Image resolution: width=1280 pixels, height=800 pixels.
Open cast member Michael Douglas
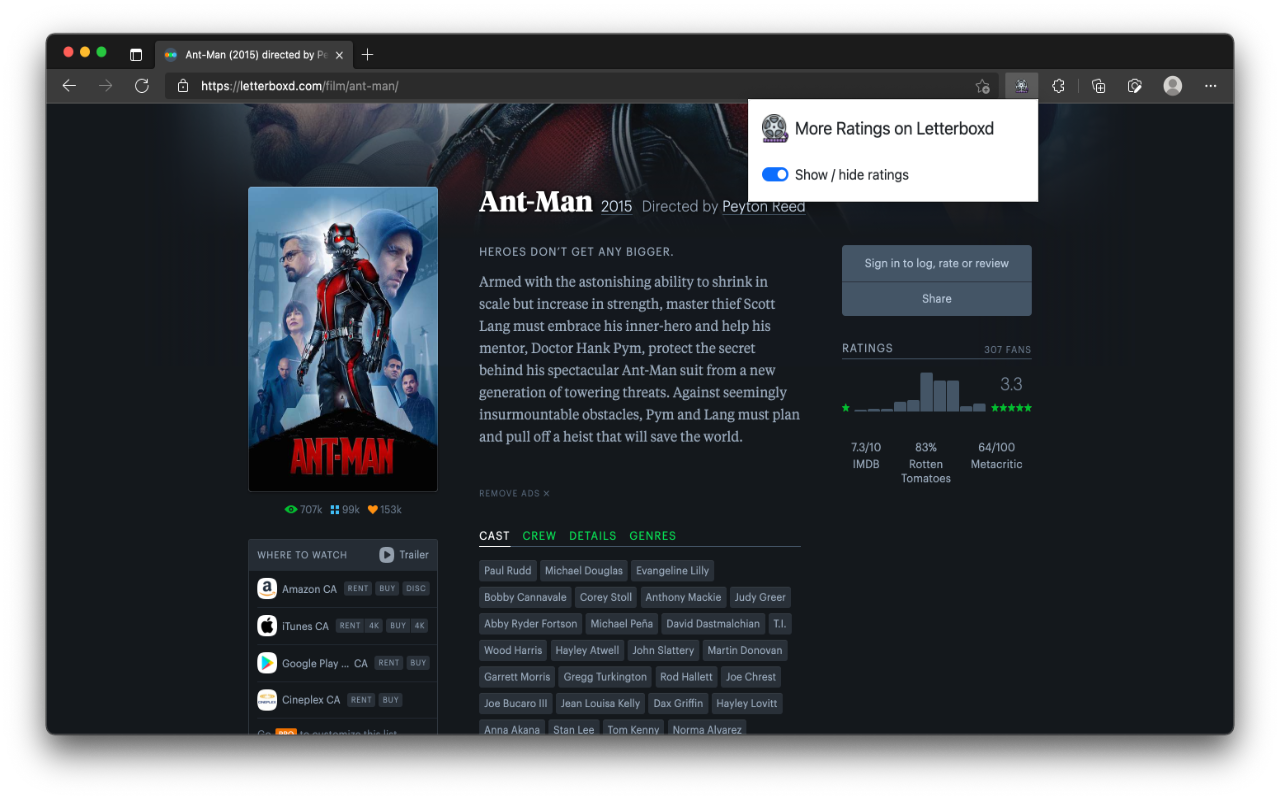click(584, 571)
